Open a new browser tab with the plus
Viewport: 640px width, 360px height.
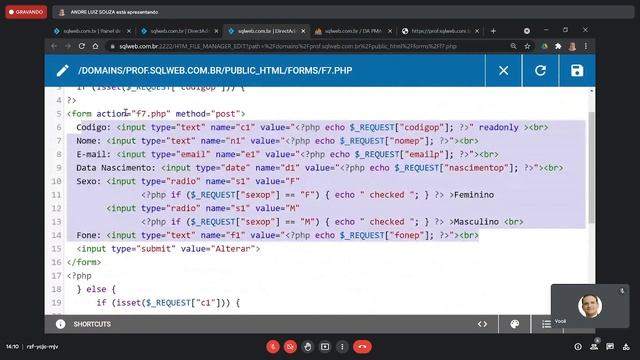pos(493,31)
